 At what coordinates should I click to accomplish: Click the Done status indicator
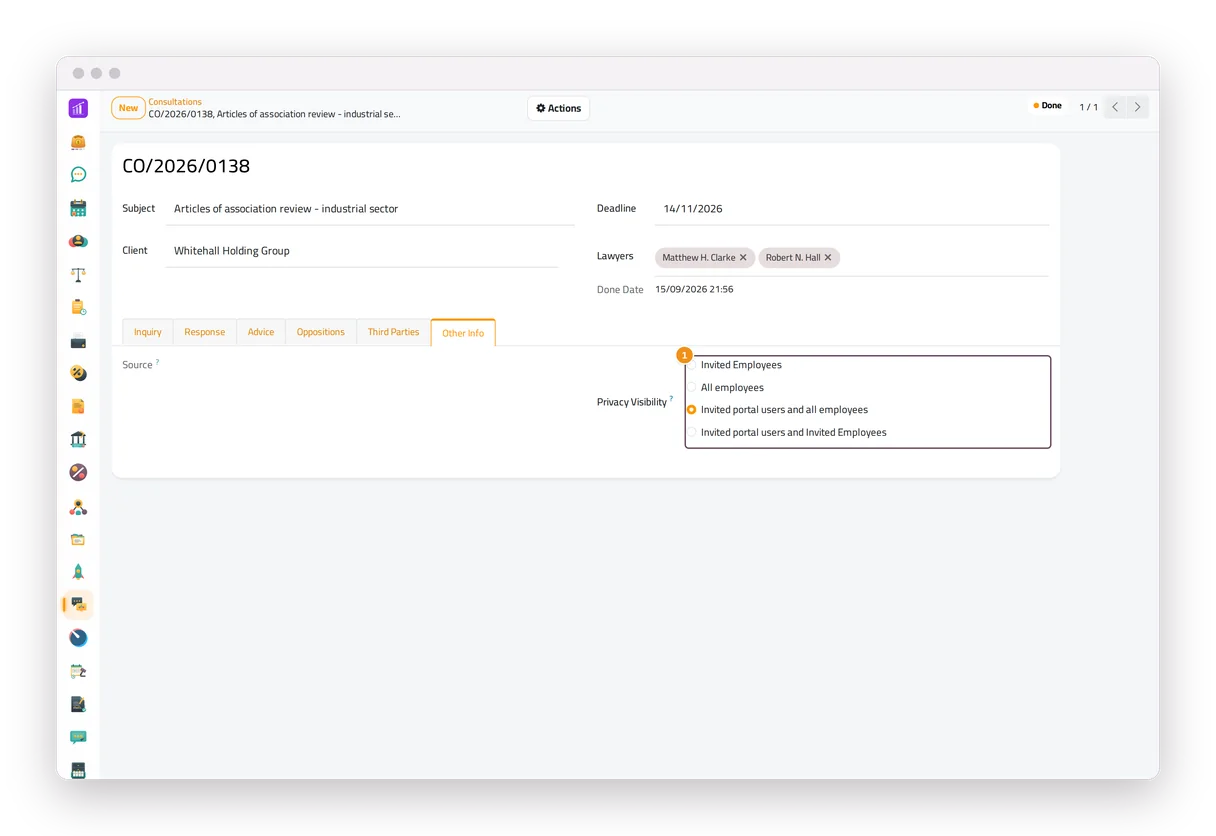pos(1047,106)
